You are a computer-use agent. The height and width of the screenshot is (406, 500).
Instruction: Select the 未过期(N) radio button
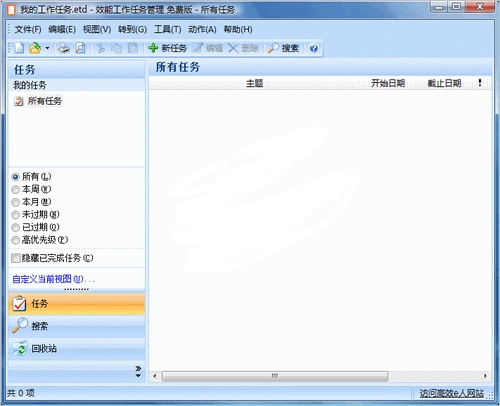[x=15, y=215]
